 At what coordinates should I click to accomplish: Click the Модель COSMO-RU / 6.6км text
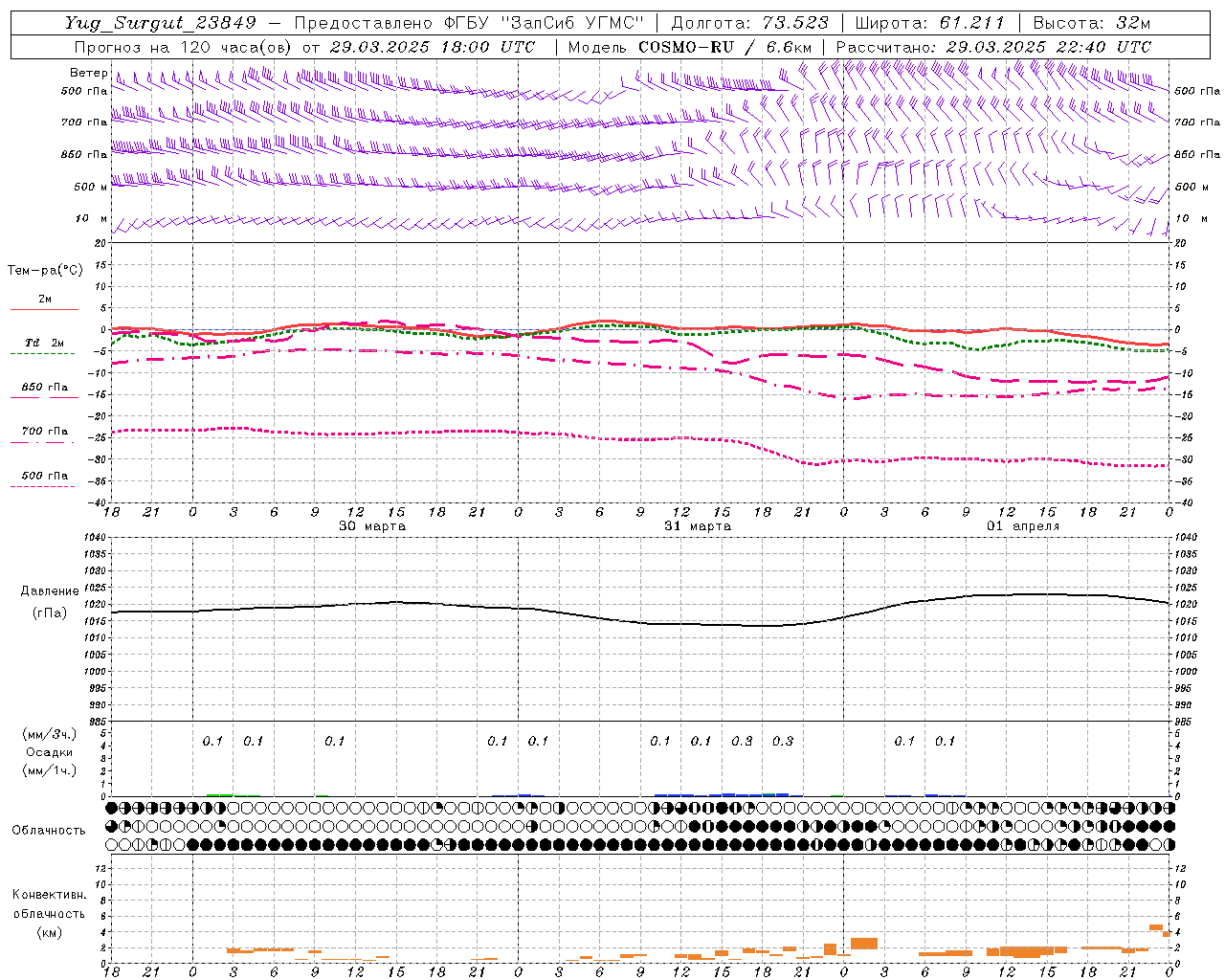(x=689, y=47)
